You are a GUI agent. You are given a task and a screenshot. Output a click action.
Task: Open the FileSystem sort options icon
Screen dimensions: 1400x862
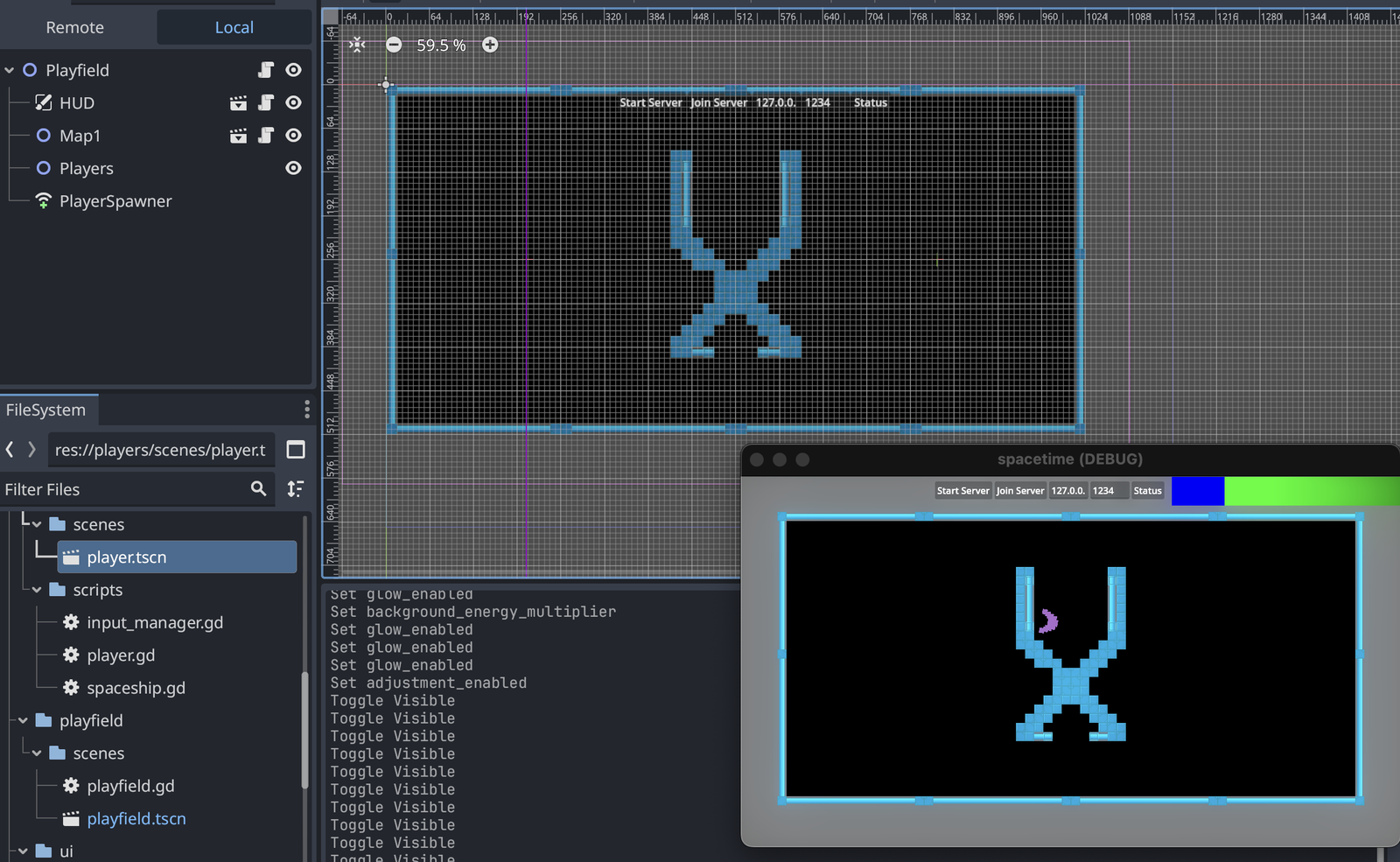(296, 489)
